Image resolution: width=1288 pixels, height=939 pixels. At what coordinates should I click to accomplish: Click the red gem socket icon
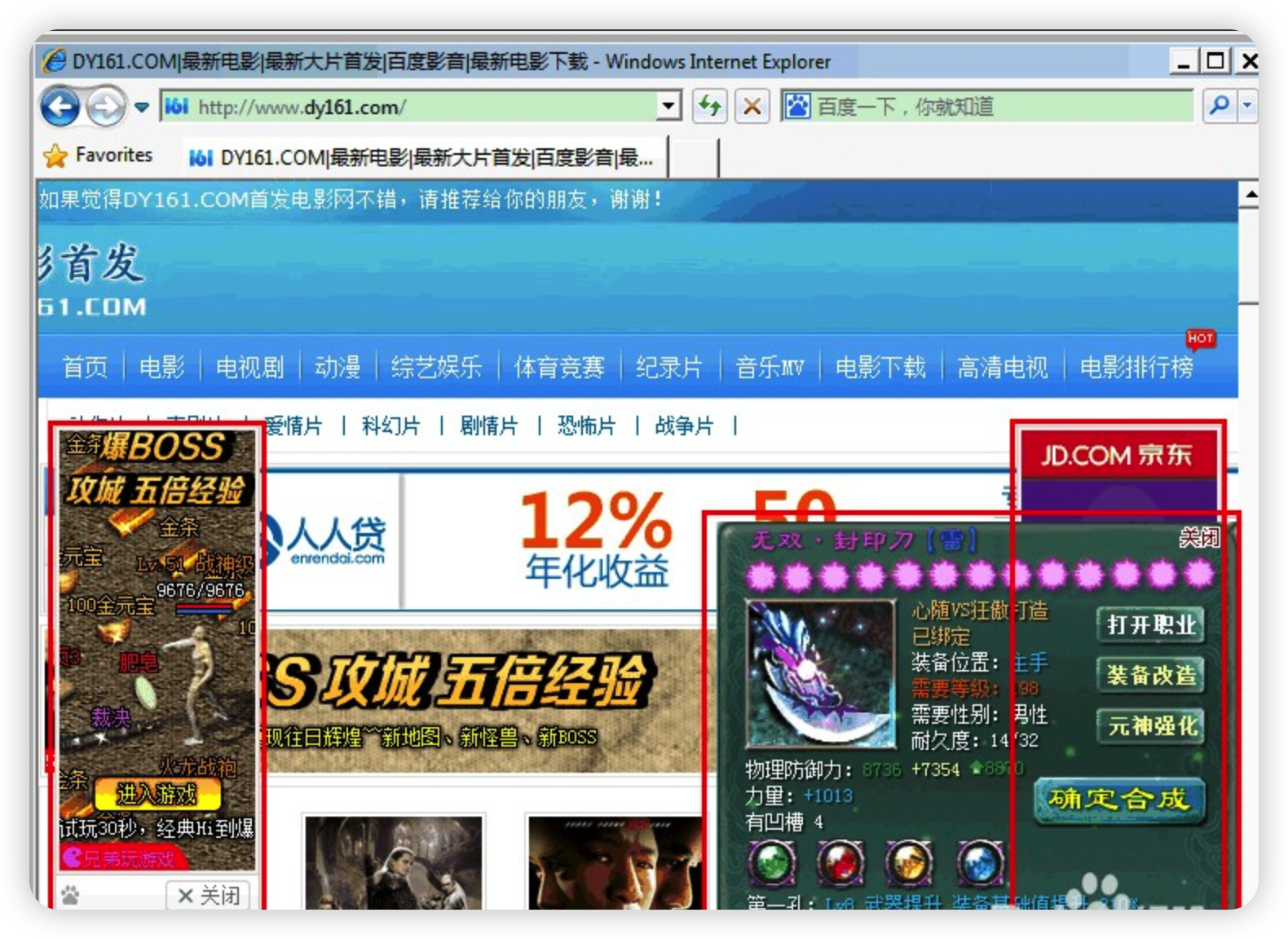click(x=840, y=862)
